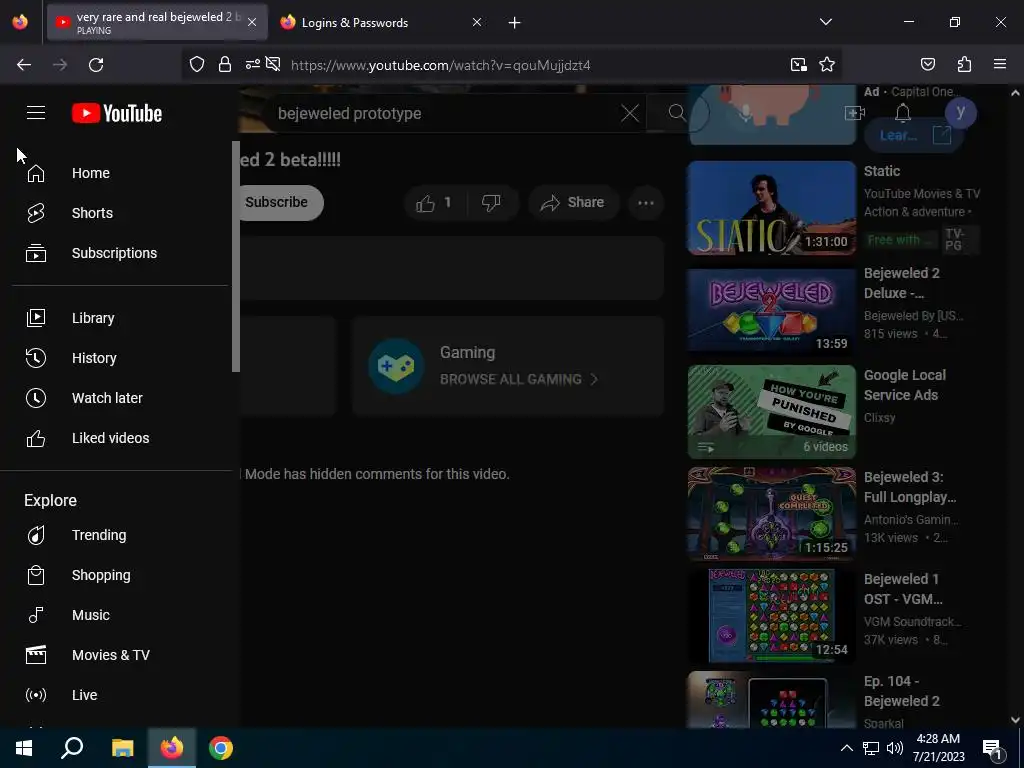1024x768 pixels.
Task: Open Liked videos in the sidebar
Action: [x=120, y=438]
